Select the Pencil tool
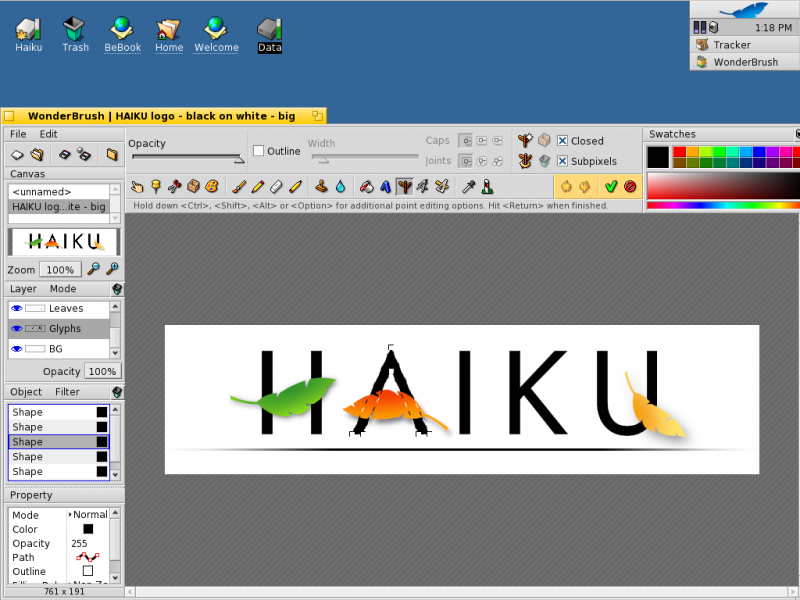Viewport: 800px width, 600px height. 257,187
